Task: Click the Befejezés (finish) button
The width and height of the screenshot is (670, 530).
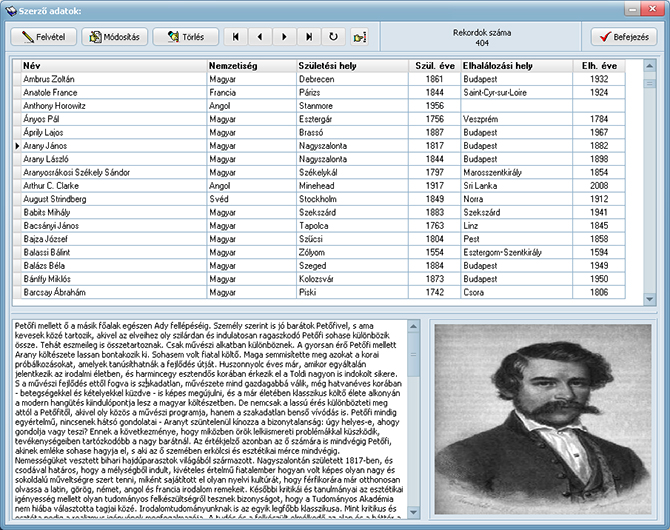Action: (624, 37)
